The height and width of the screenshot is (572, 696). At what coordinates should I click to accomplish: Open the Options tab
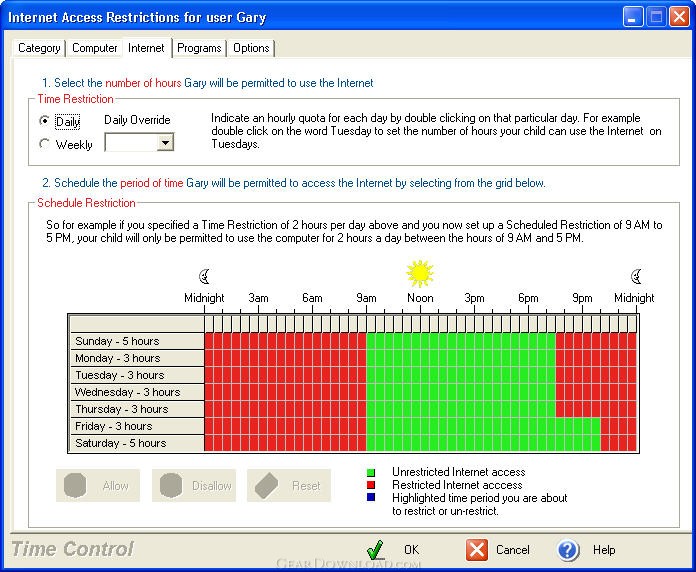click(251, 48)
